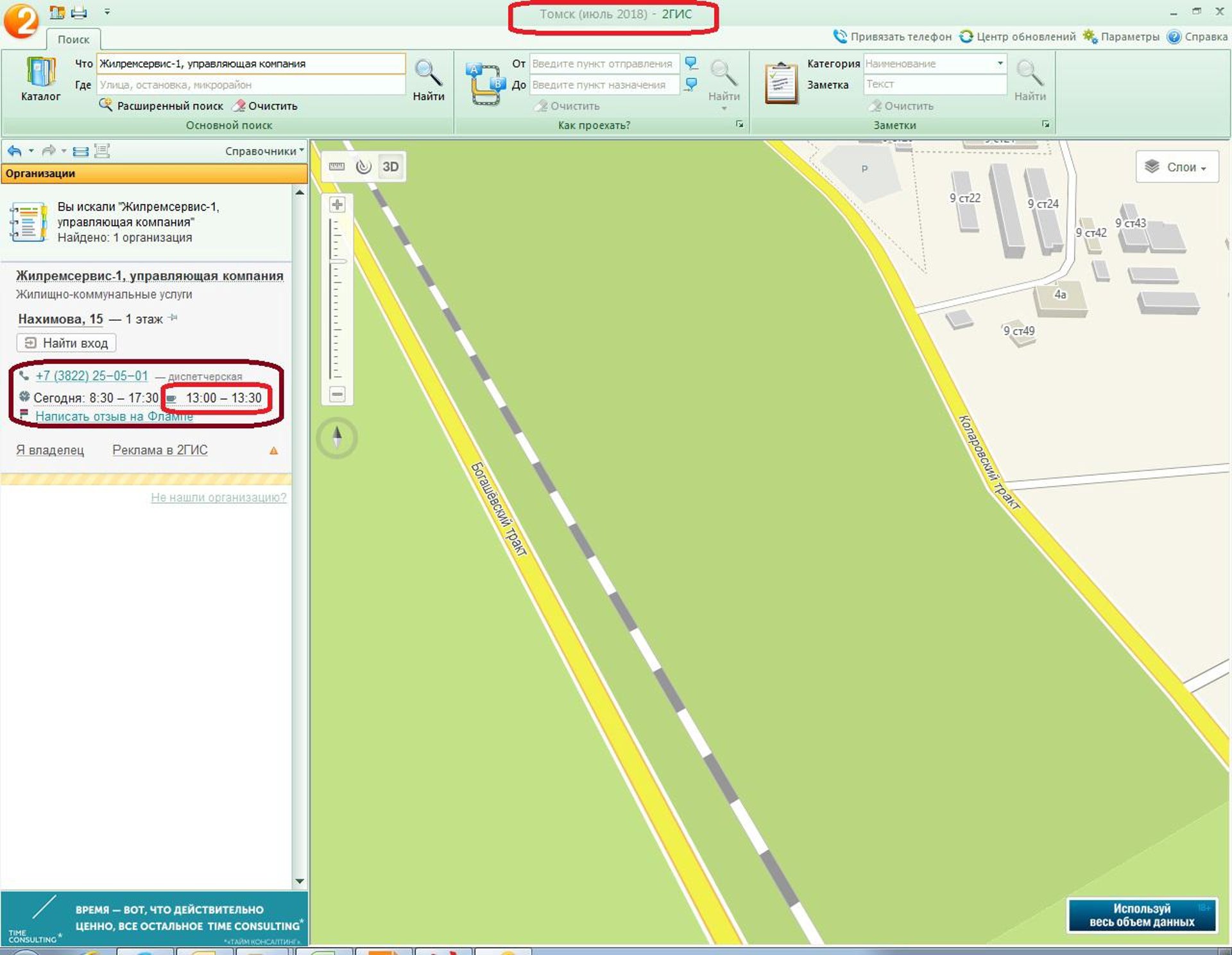
Task: Toggle the 3D map view
Action: (390, 167)
